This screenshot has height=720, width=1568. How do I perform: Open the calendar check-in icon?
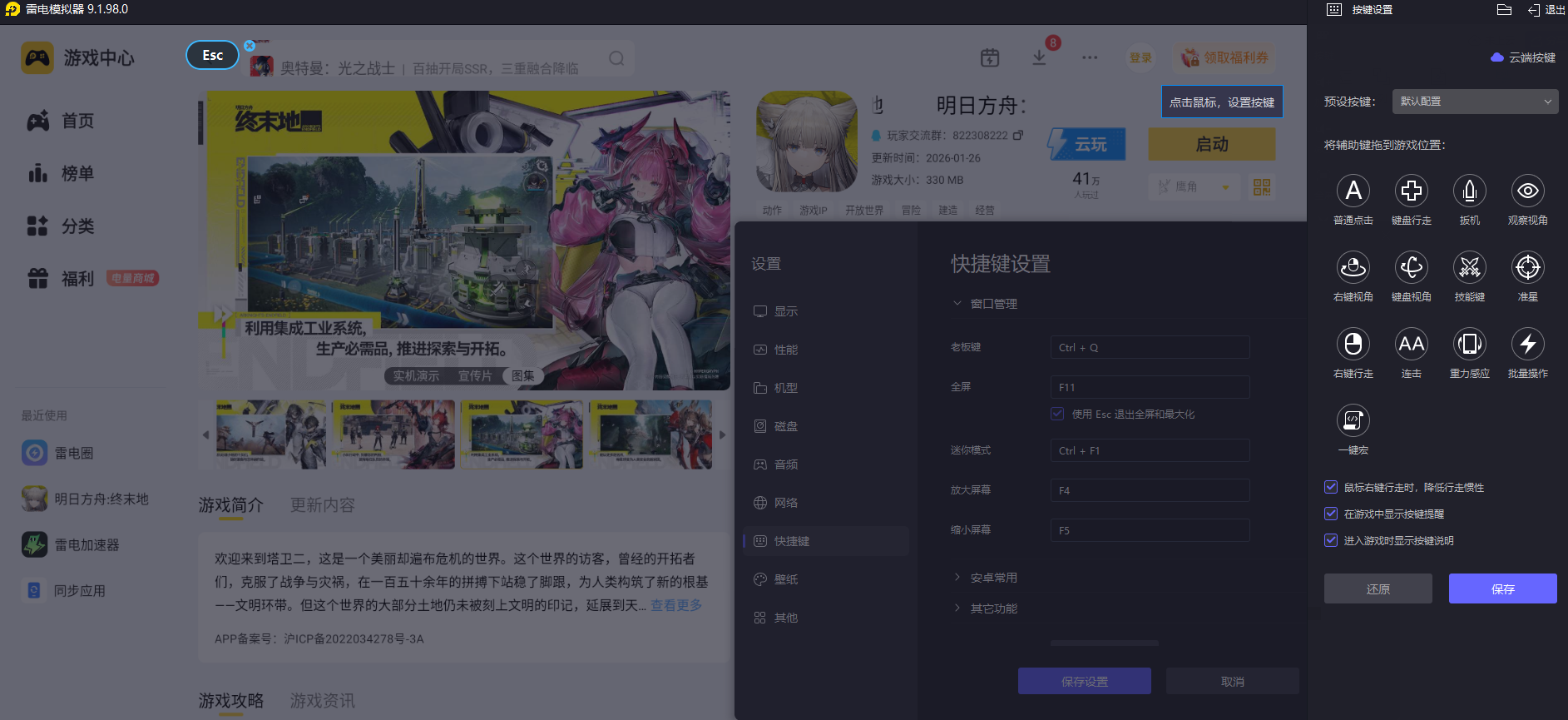(990, 57)
